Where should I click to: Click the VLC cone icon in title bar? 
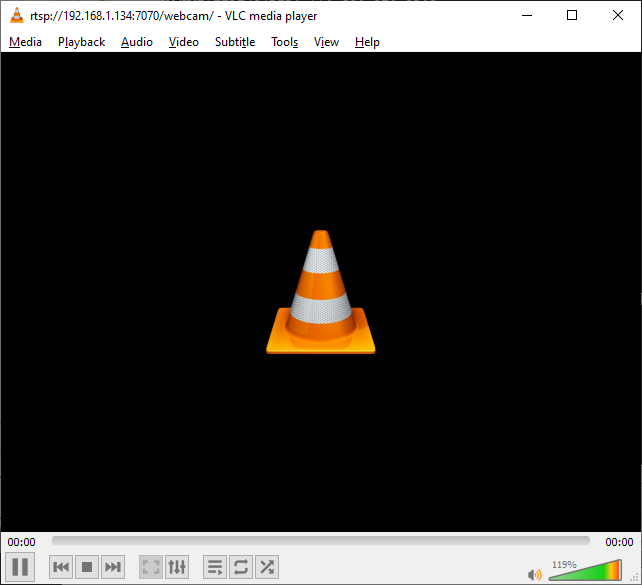pyautogui.click(x=17, y=16)
